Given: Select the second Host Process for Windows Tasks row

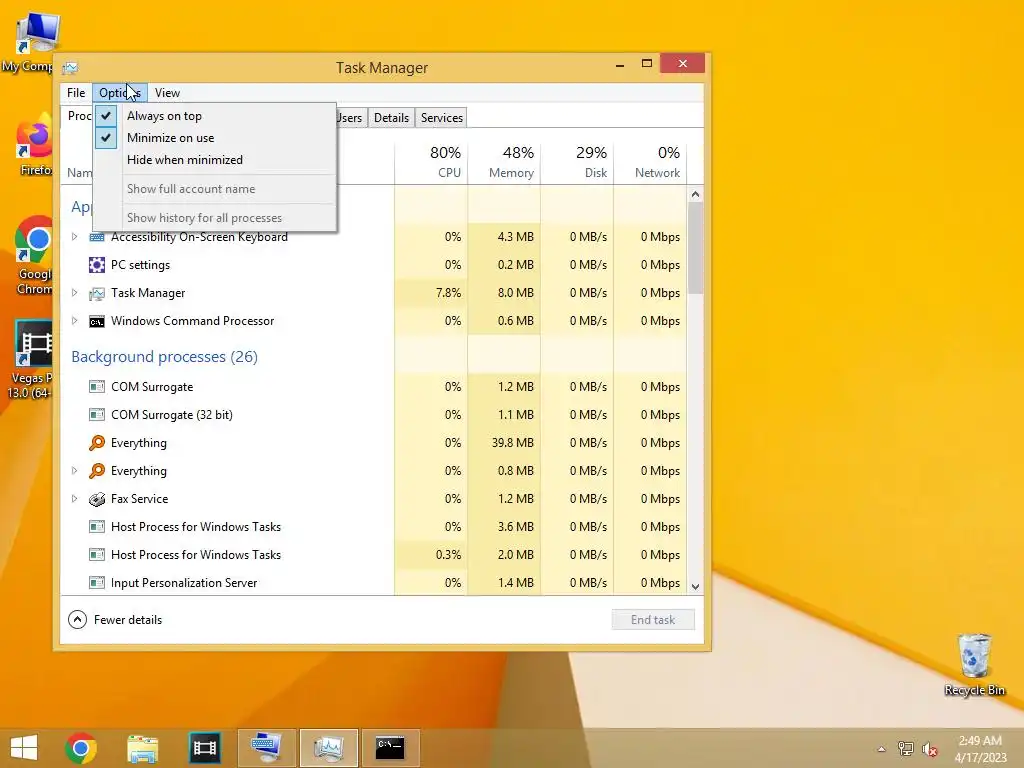Looking at the screenshot, I should coord(376,554).
